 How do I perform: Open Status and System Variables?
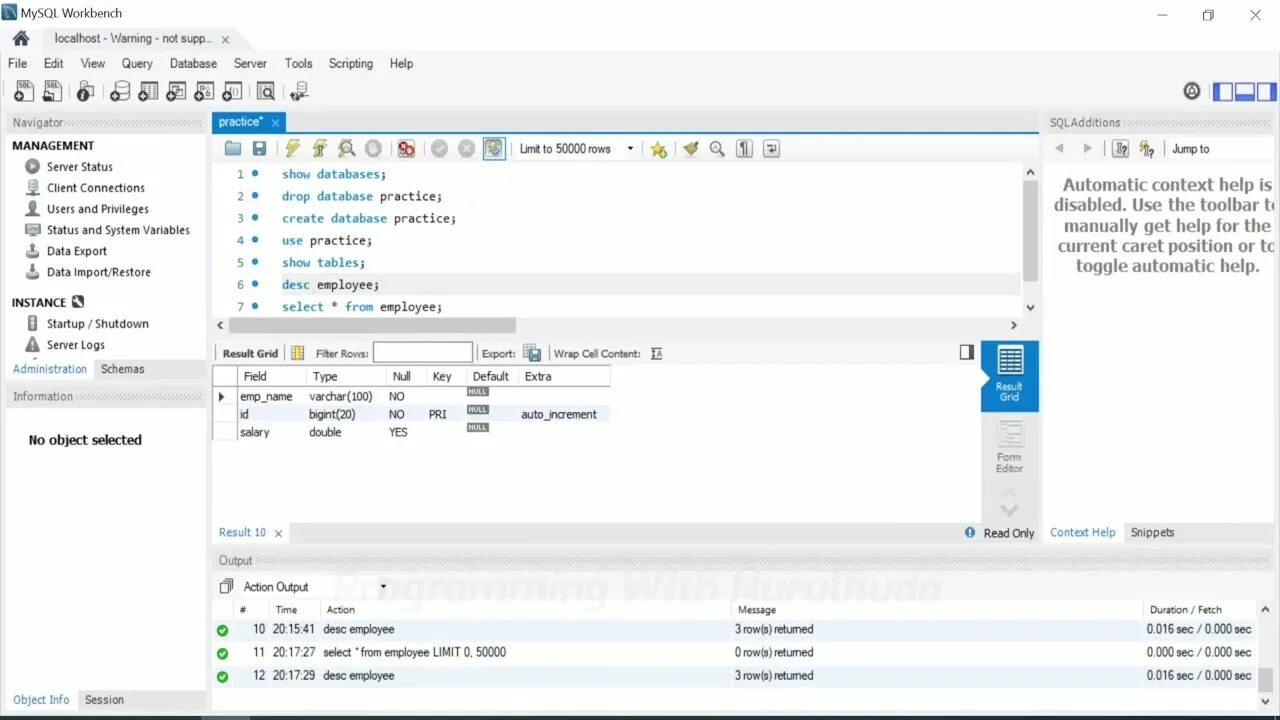(x=118, y=230)
